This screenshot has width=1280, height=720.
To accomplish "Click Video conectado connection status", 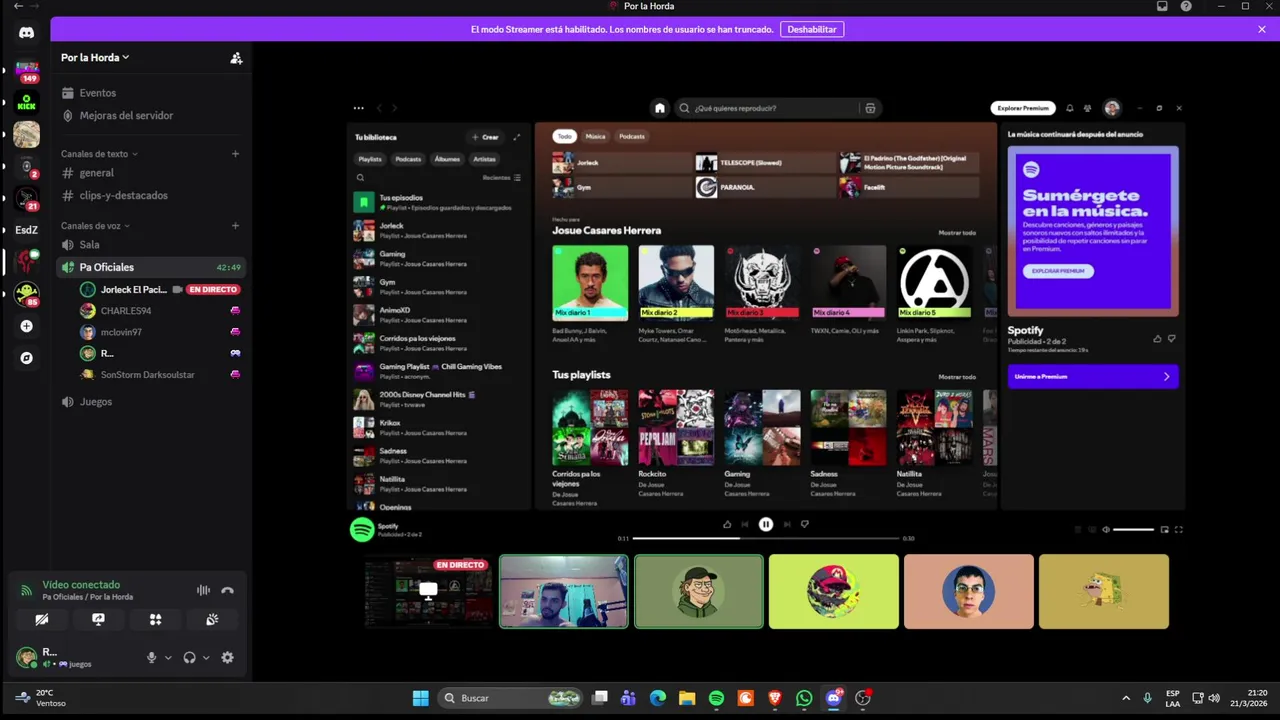I will (x=81, y=585).
